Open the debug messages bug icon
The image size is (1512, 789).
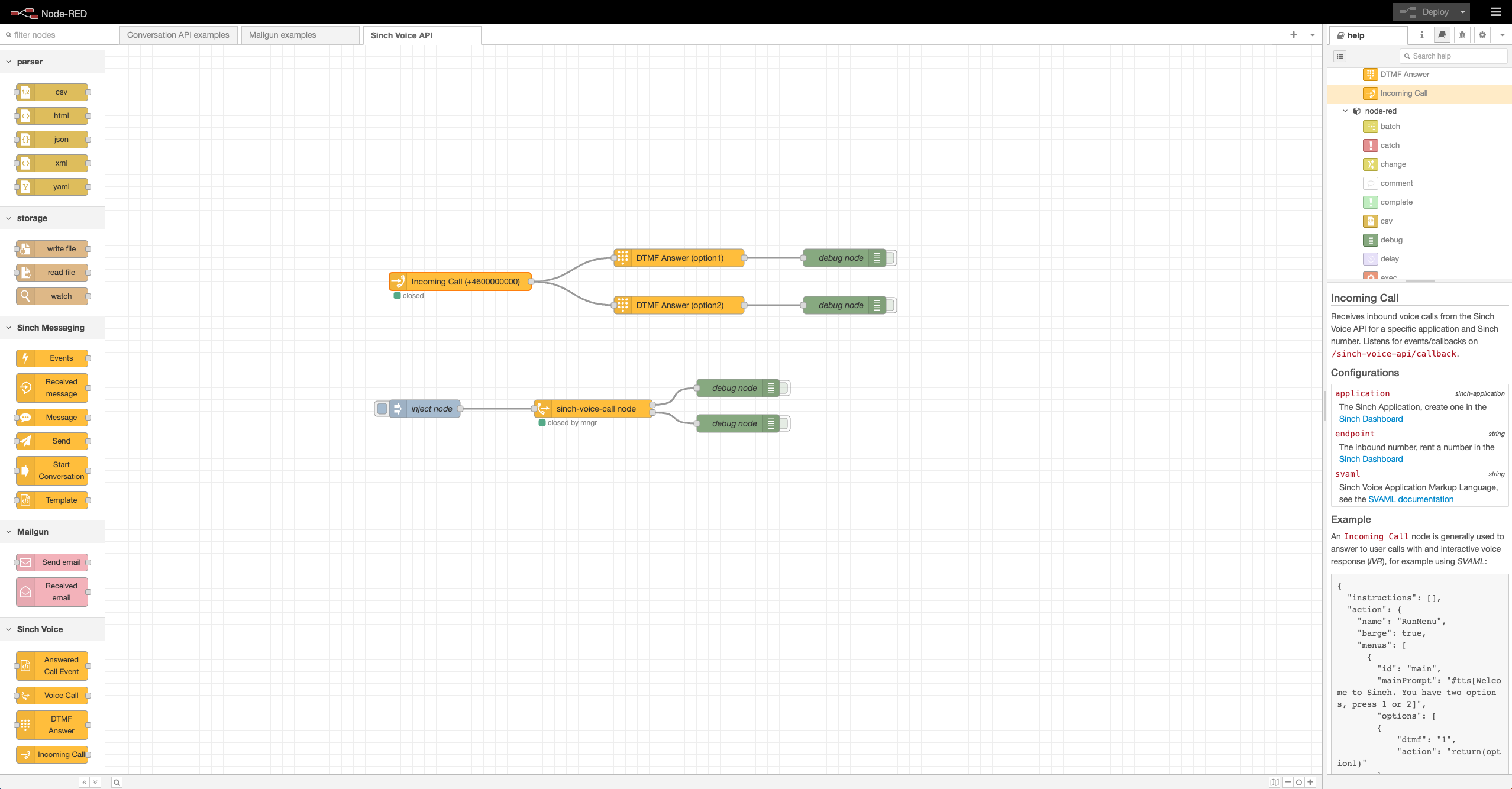point(1462,35)
